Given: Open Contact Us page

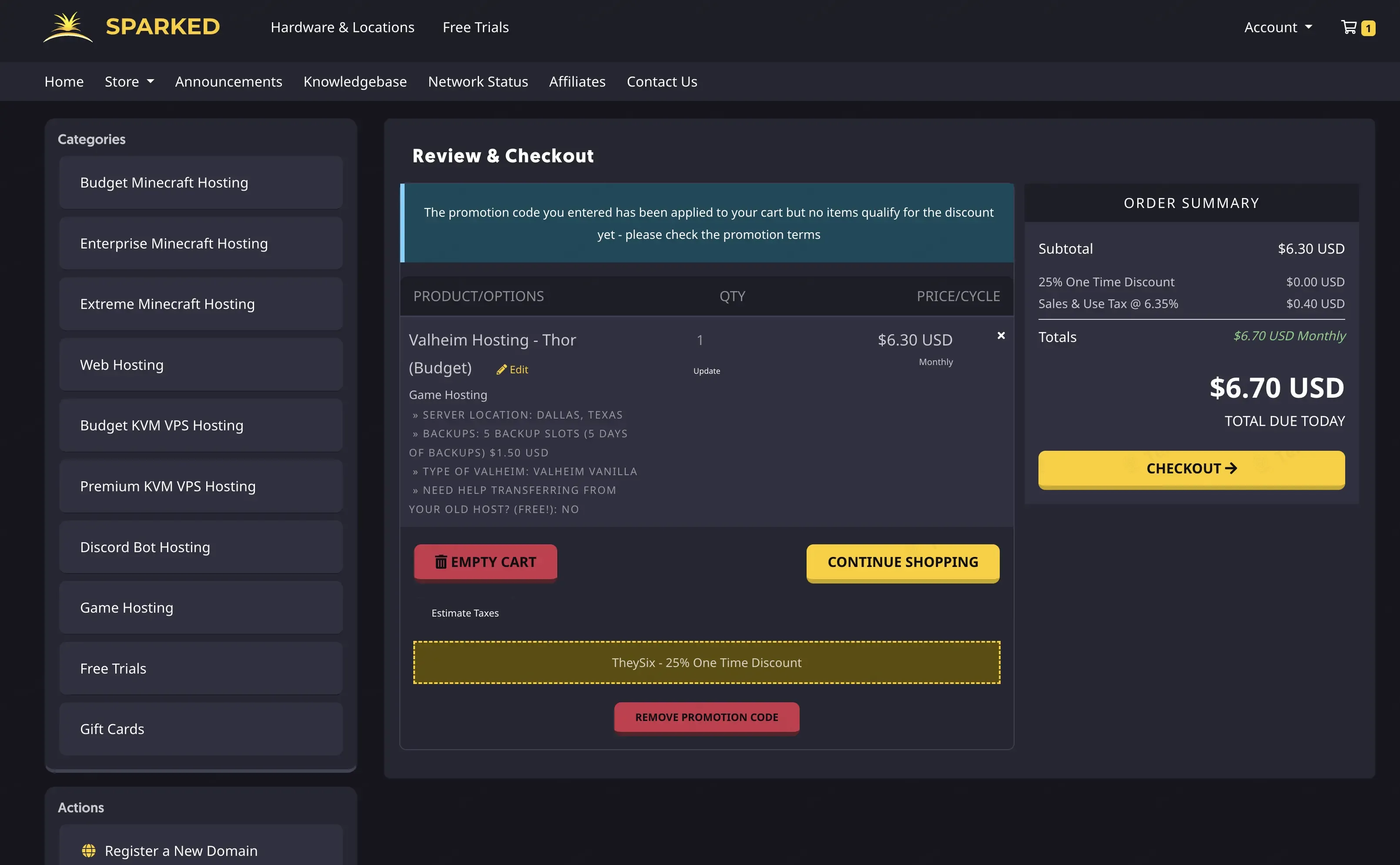Looking at the screenshot, I should (x=662, y=81).
